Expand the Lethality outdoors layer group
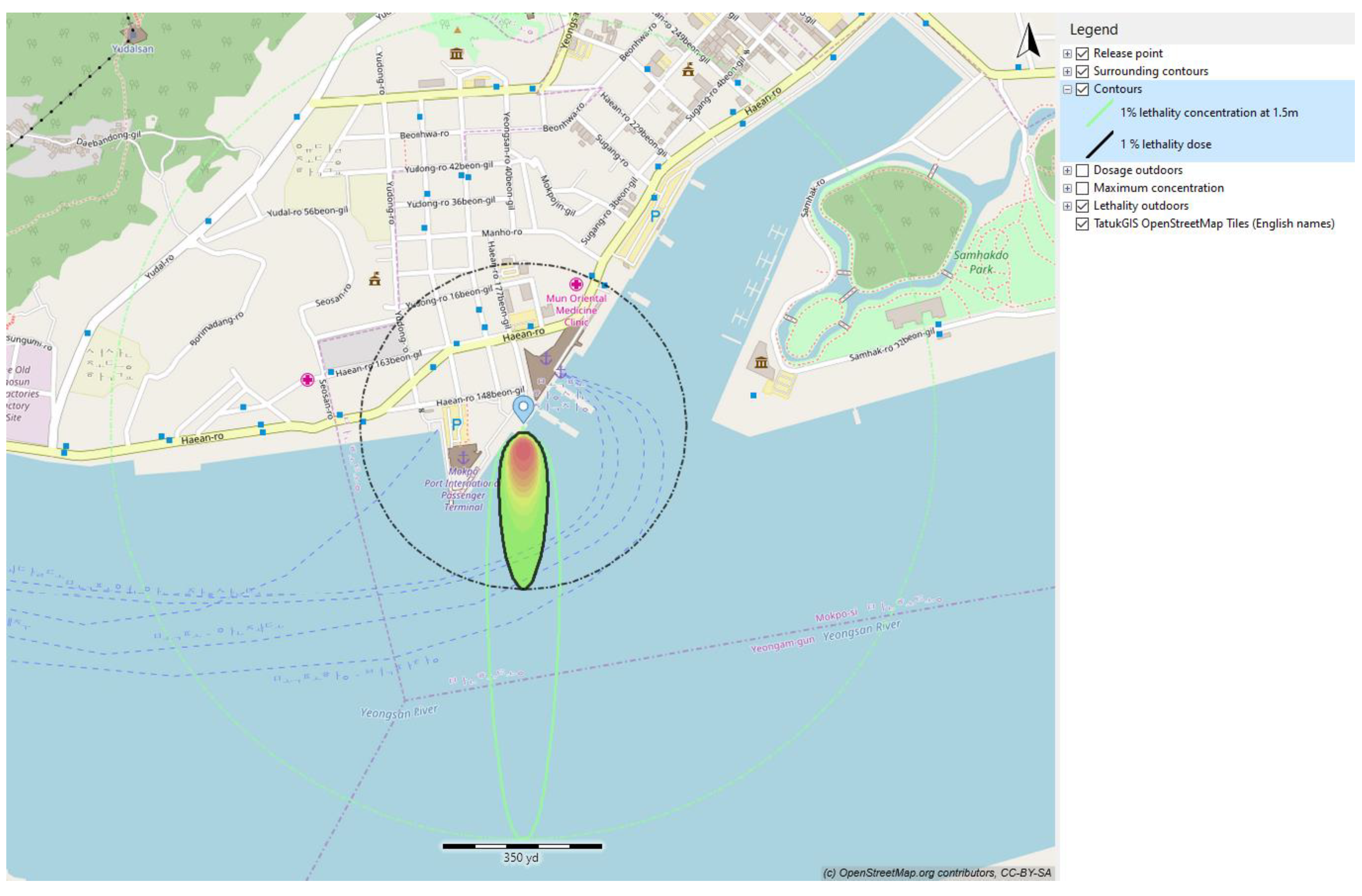This screenshot has width=1362, height=896. (1067, 206)
